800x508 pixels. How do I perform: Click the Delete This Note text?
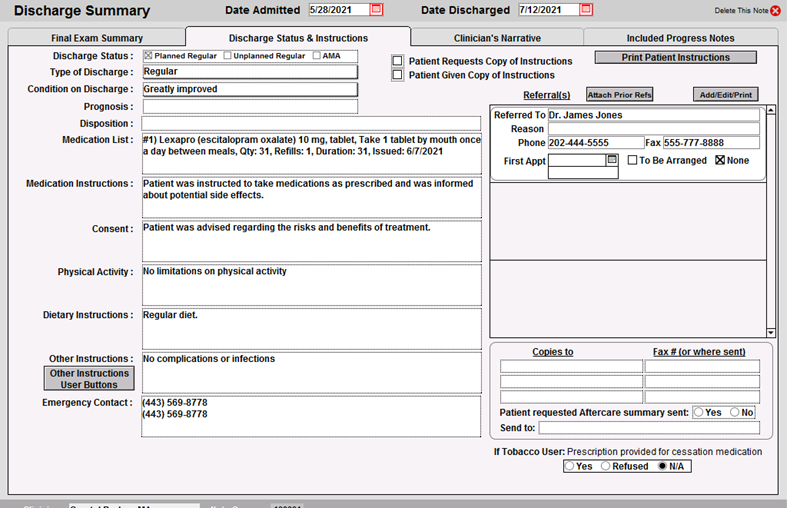[741, 10]
